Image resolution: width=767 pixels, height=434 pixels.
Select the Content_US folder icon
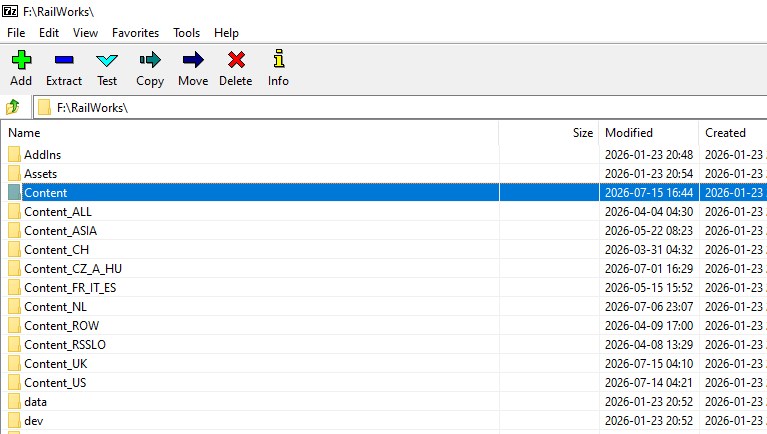(x=14, y=383)
